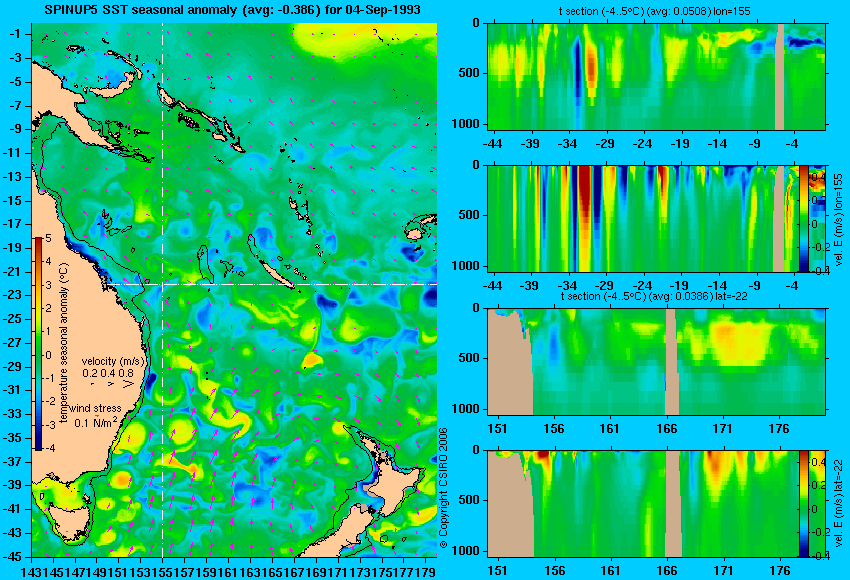
Task: Click the vertical white dashed line at longitude 155
Action: [x=162, y=290]
